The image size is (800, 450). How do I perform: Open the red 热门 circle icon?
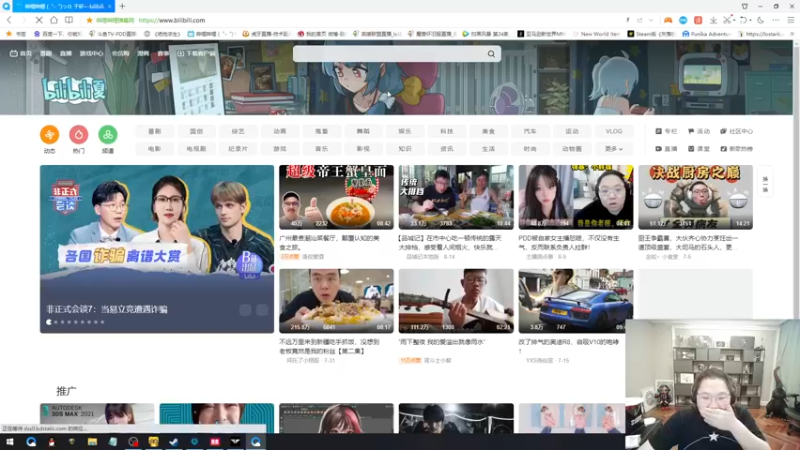79,135
